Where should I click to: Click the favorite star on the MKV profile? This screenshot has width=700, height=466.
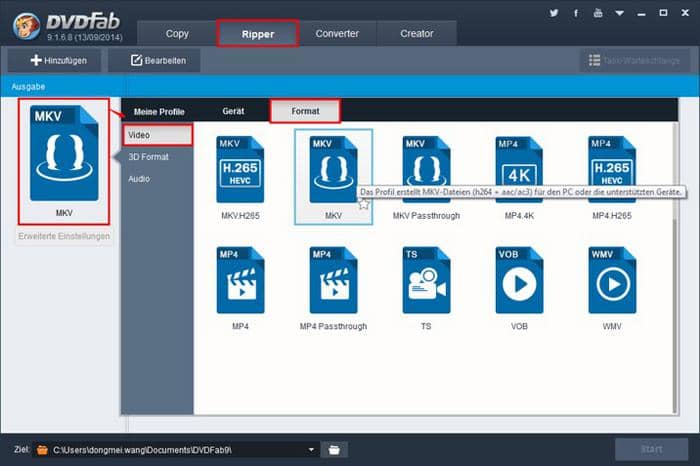(364, 204)
